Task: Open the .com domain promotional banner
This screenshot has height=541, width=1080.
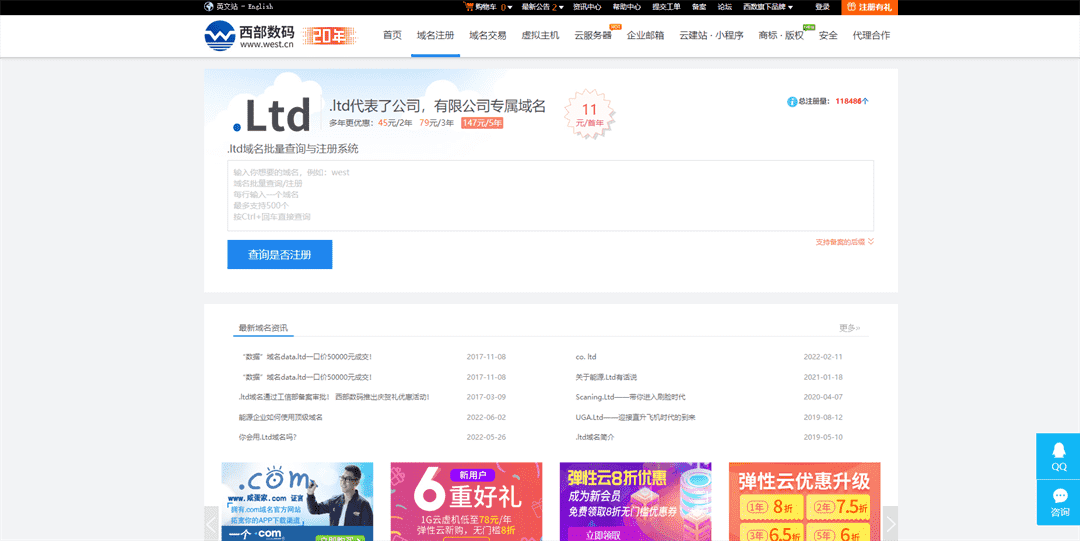Action: (x=298, y=502)
